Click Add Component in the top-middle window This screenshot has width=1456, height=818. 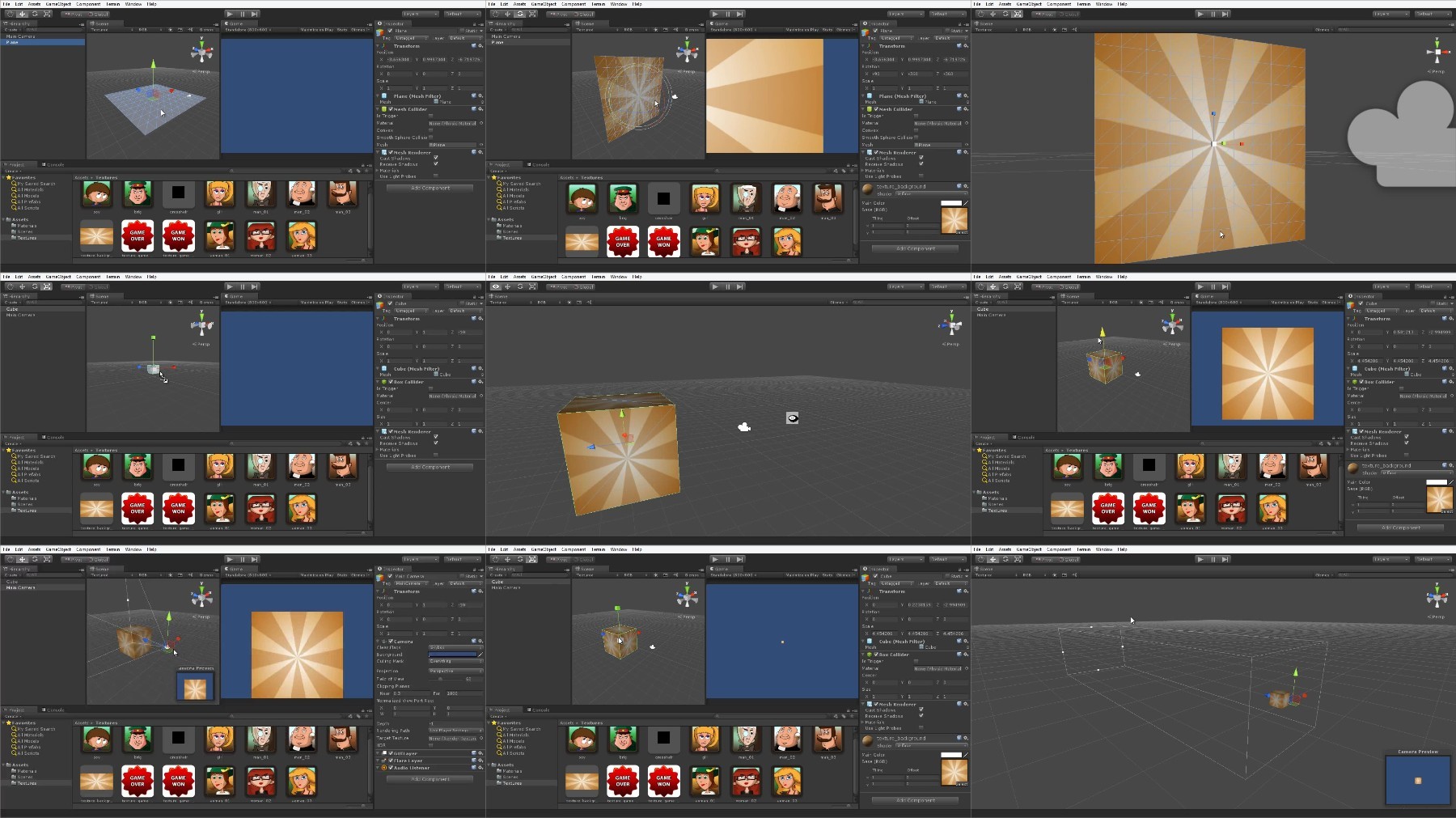[x=915, y=248]
